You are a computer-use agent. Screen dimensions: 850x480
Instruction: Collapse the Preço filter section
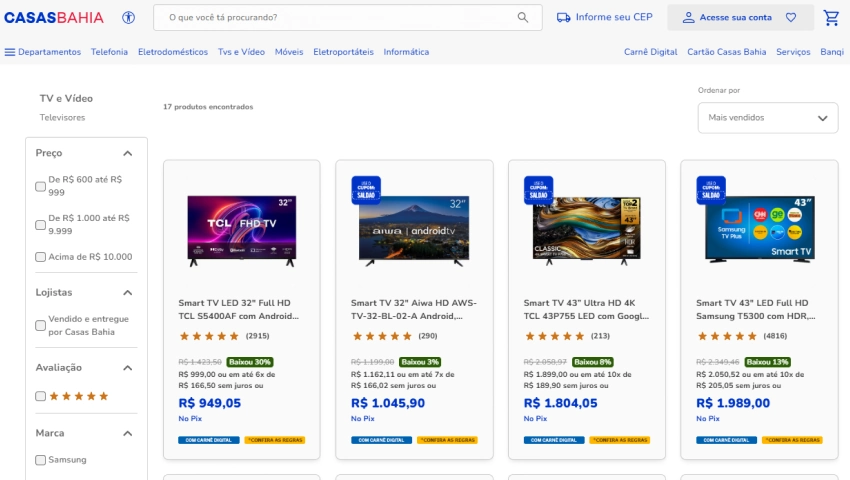(x=127, y=153)
